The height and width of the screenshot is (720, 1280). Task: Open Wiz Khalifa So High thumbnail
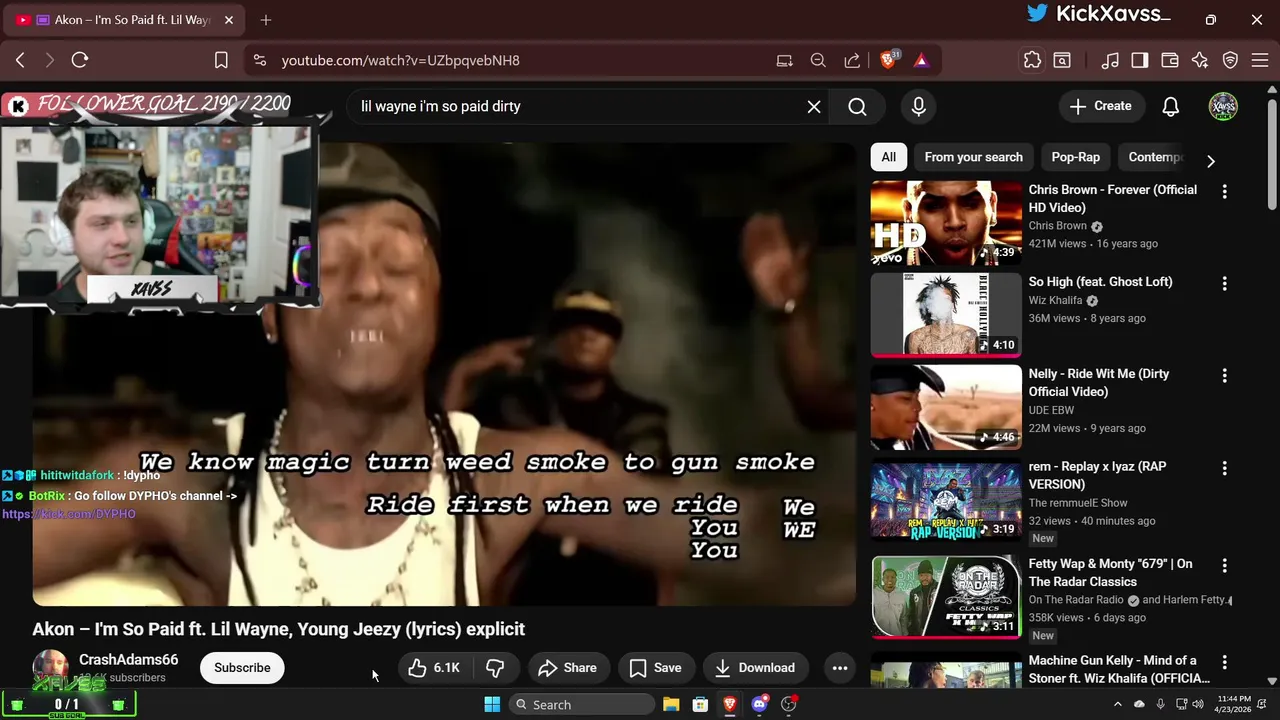coord(946,315)
